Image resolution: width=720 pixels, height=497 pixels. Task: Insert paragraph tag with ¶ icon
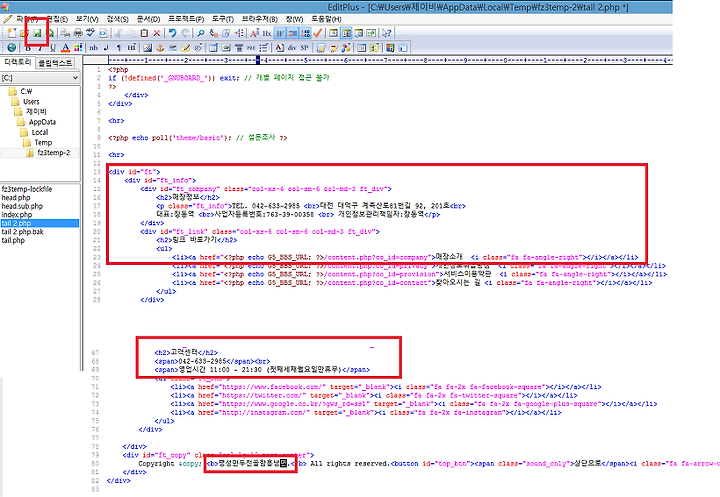pyautogui.click(x=119, y=47)
